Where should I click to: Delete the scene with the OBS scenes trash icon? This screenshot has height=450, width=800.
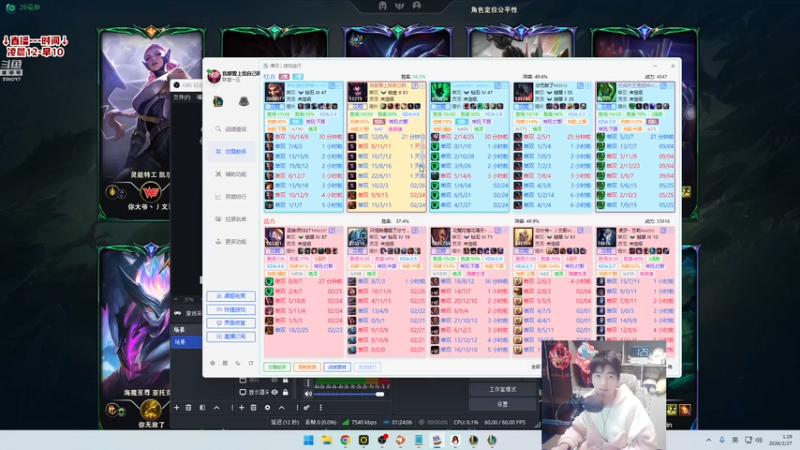click(x=188, y=408)
